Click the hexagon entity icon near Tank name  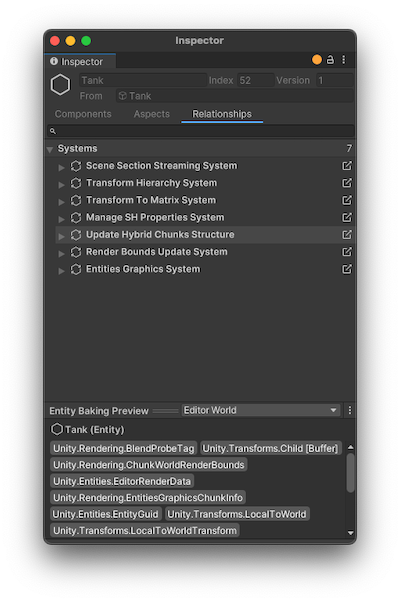click(61, 84)
